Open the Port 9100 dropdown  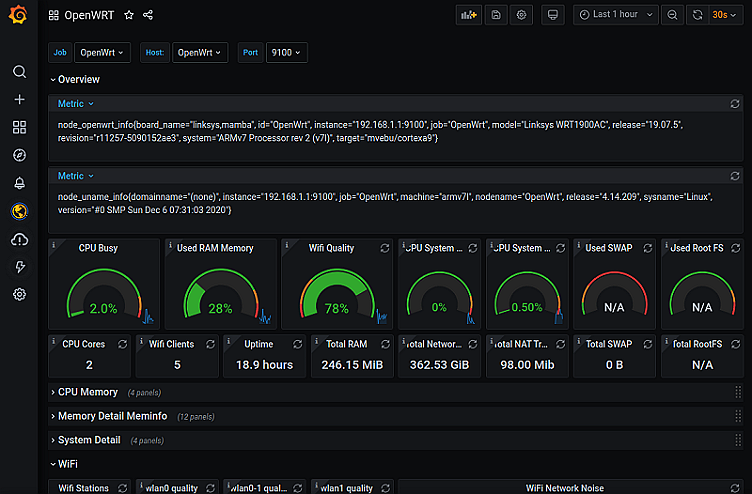(x=286, y=52)
